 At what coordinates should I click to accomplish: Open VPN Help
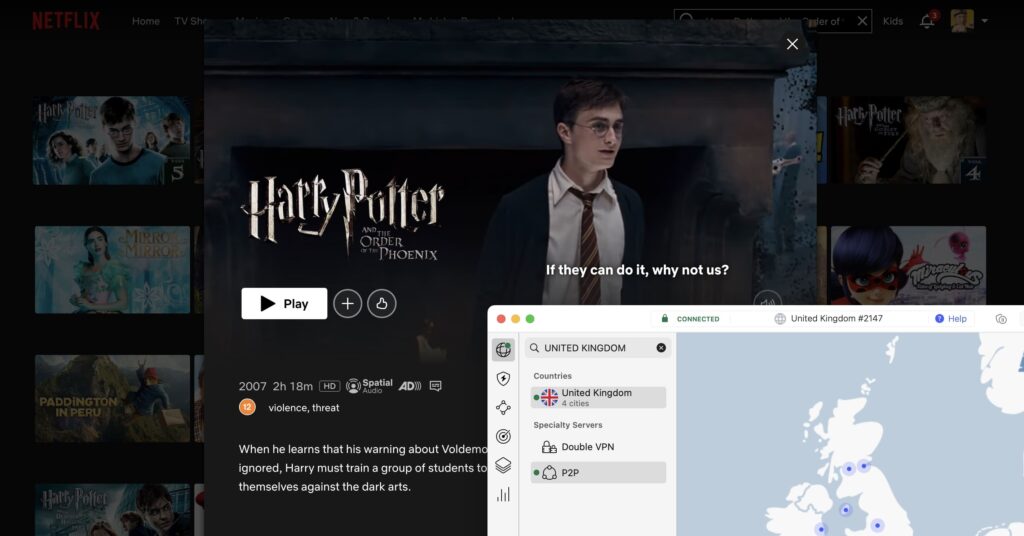(951, 319)
